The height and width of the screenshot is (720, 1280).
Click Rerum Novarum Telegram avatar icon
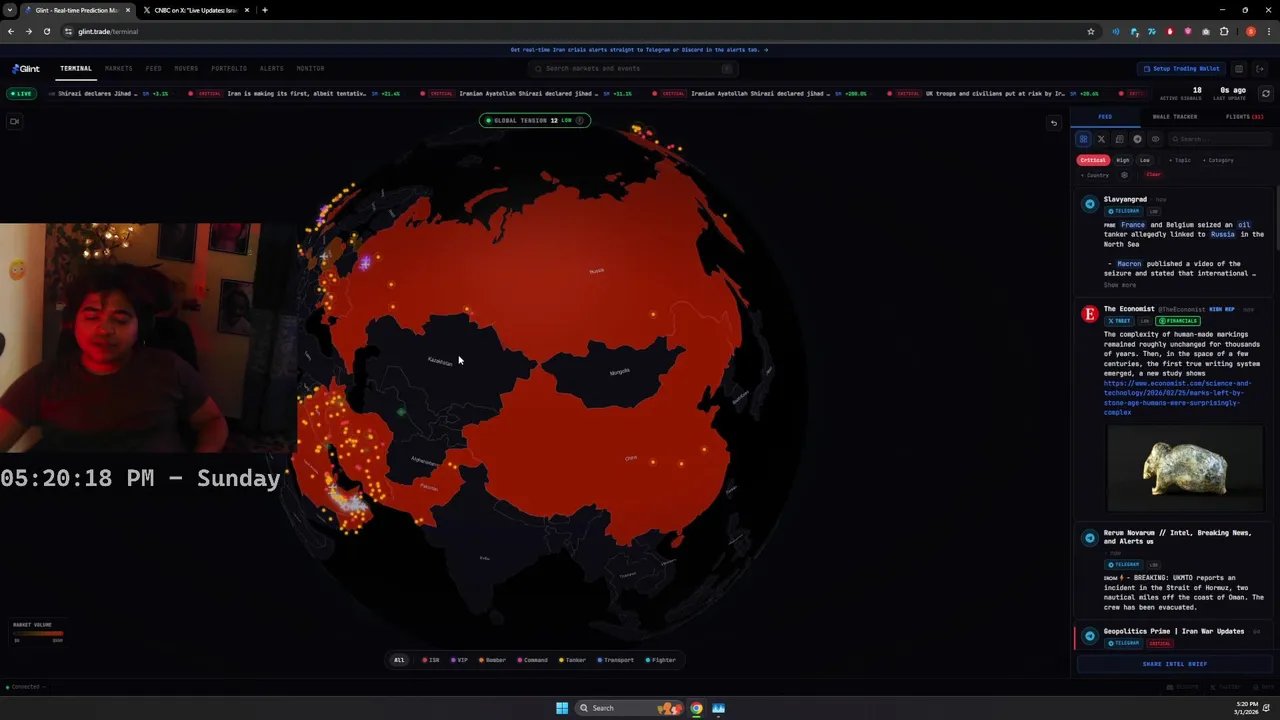[x=1090, y=538]
